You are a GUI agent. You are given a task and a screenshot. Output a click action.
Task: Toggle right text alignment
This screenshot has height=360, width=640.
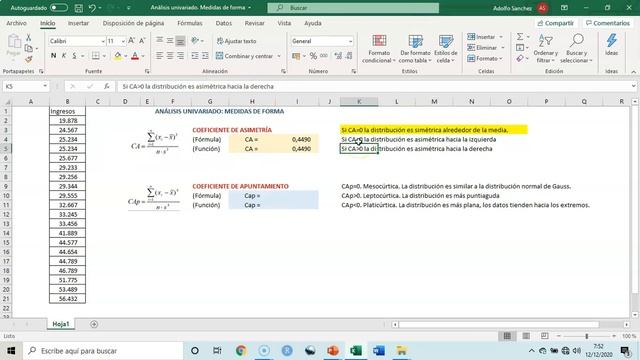coord(180,56)
